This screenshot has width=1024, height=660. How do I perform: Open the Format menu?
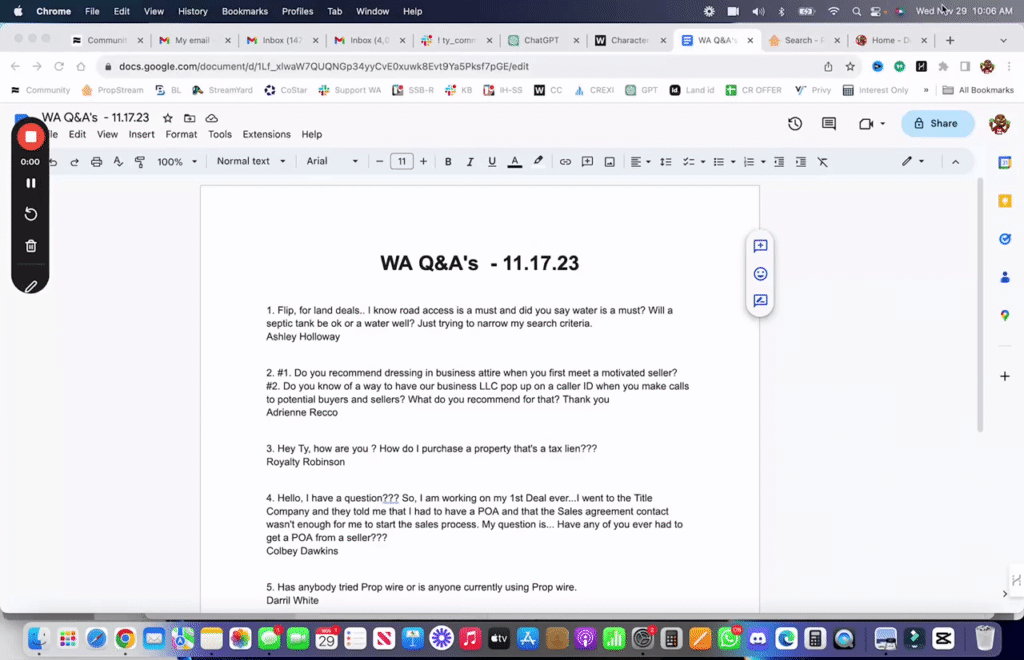[181, 134]
